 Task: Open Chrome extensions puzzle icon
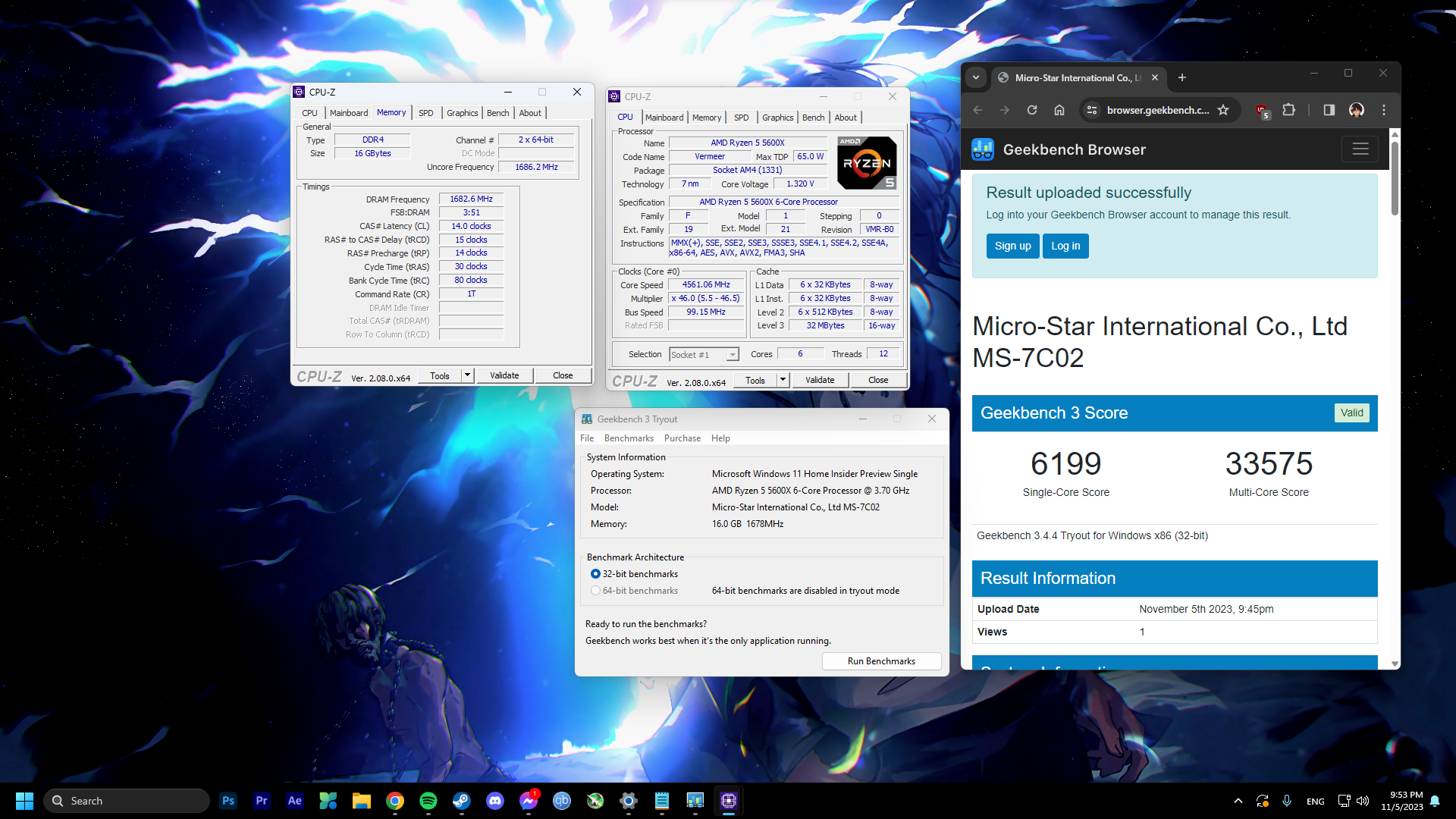click(x=1288, y=110)
